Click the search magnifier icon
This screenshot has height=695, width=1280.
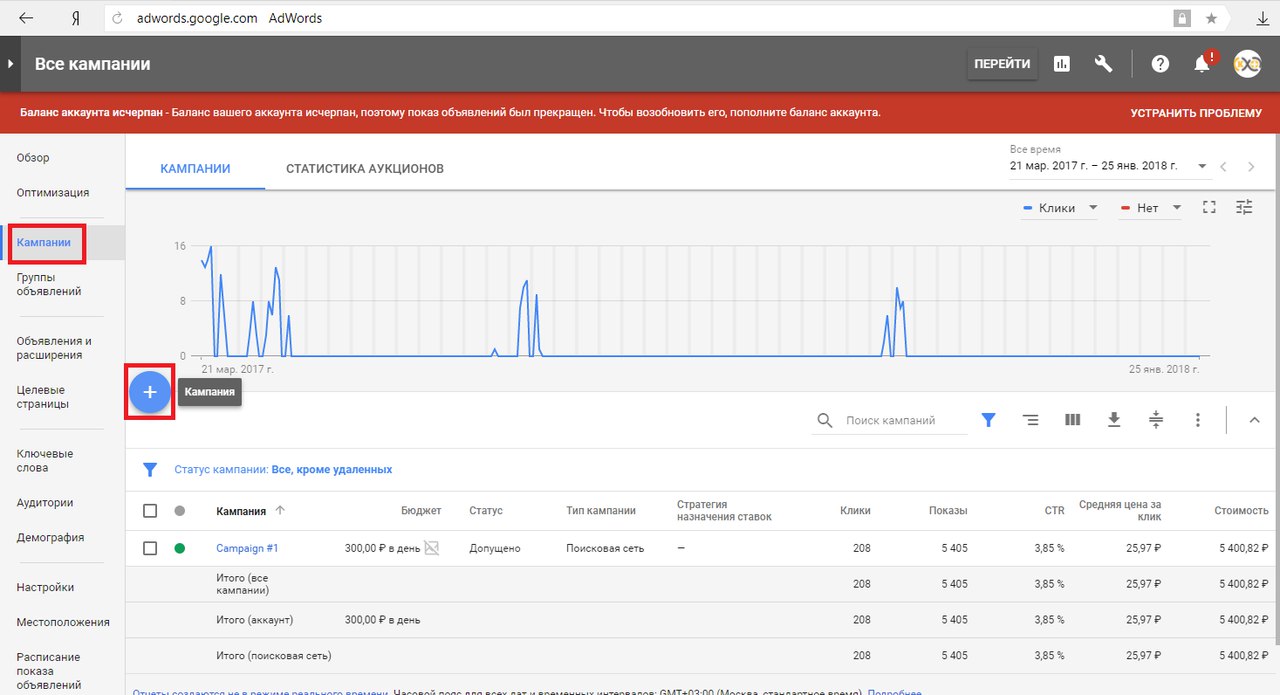tap(825, 421)
